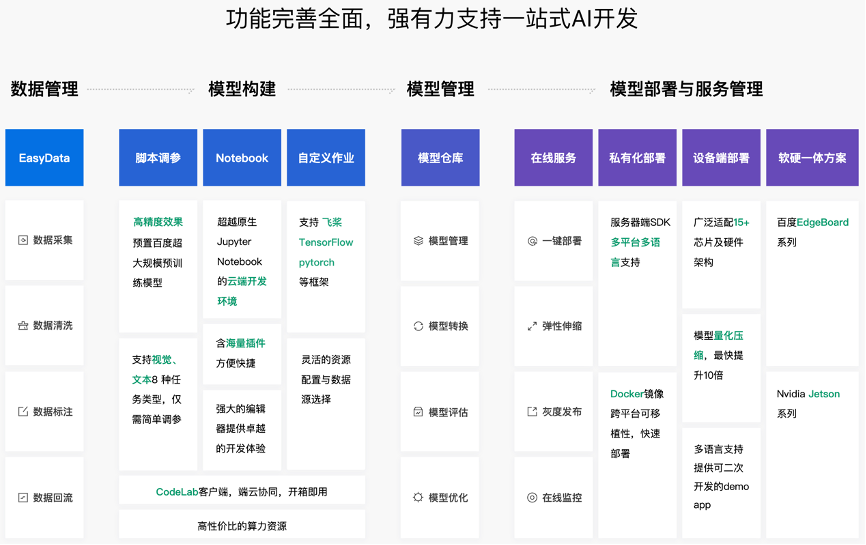Click the 模型管理 layers icon
The height and width of the screenshot is (545, 866).
[418, 241]
